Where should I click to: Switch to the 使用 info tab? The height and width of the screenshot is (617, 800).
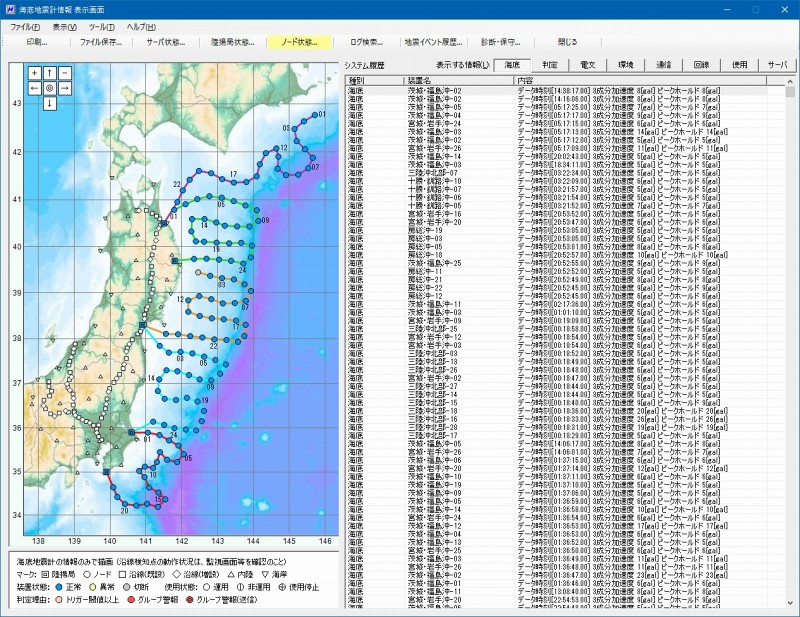tap(739, 65)
